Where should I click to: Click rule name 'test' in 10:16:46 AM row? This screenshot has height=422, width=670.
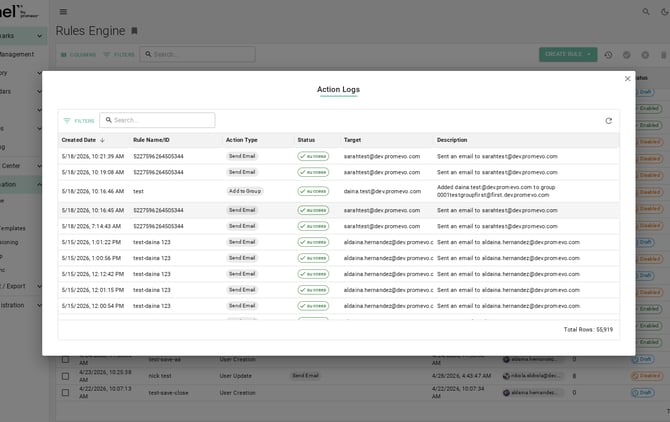(x=138, y=191)
